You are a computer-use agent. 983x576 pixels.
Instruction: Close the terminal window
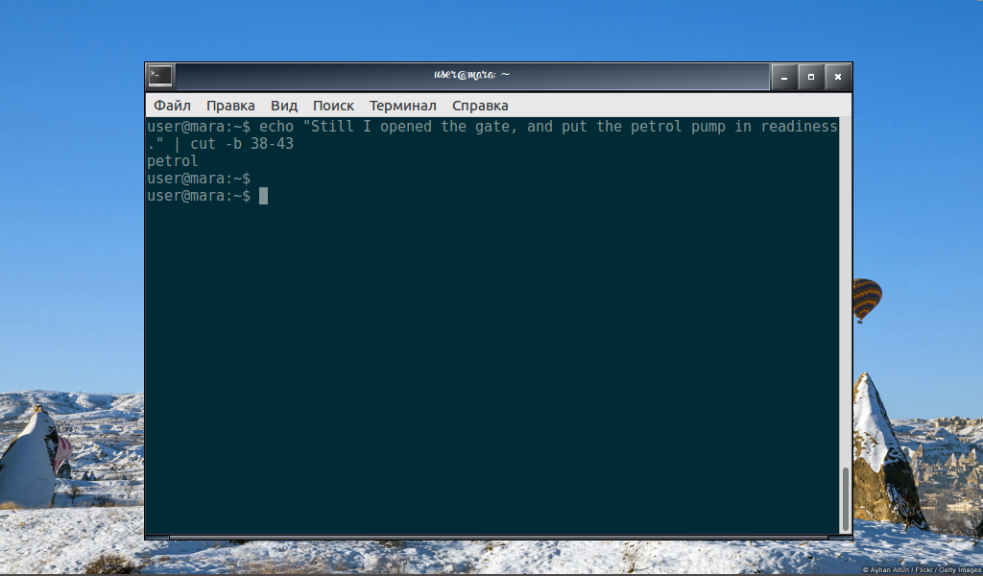838,77
